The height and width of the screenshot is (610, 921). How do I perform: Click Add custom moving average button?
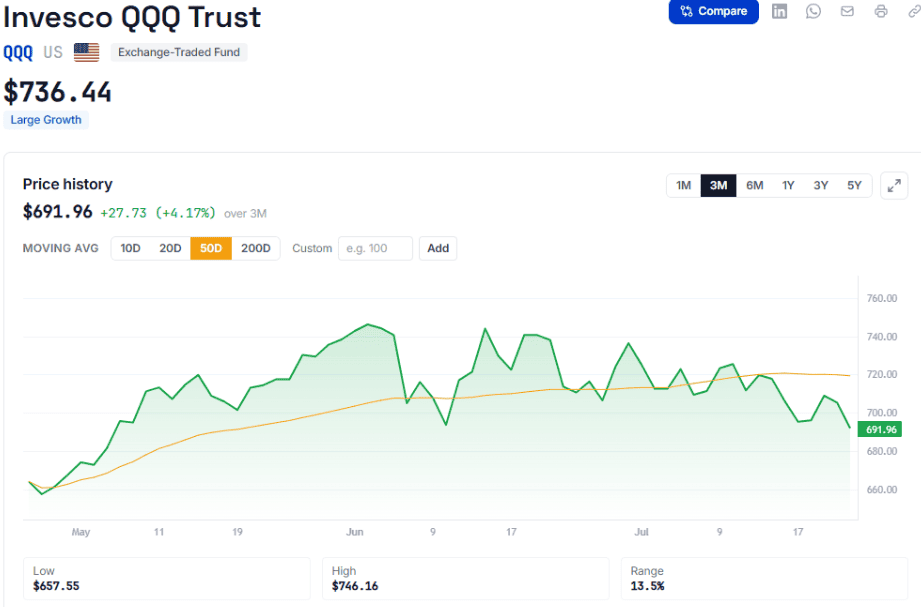(438, 248)
